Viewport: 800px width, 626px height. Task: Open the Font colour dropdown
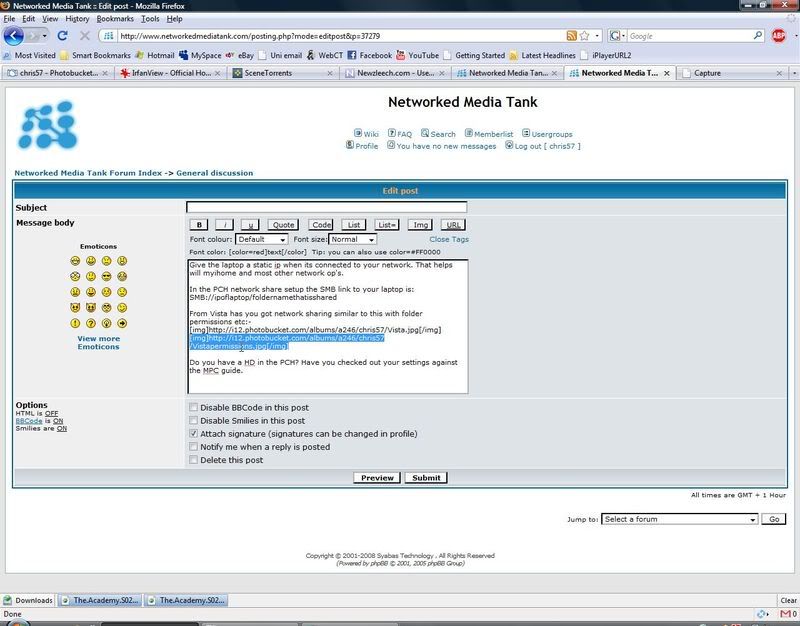[x=261, y=239]
